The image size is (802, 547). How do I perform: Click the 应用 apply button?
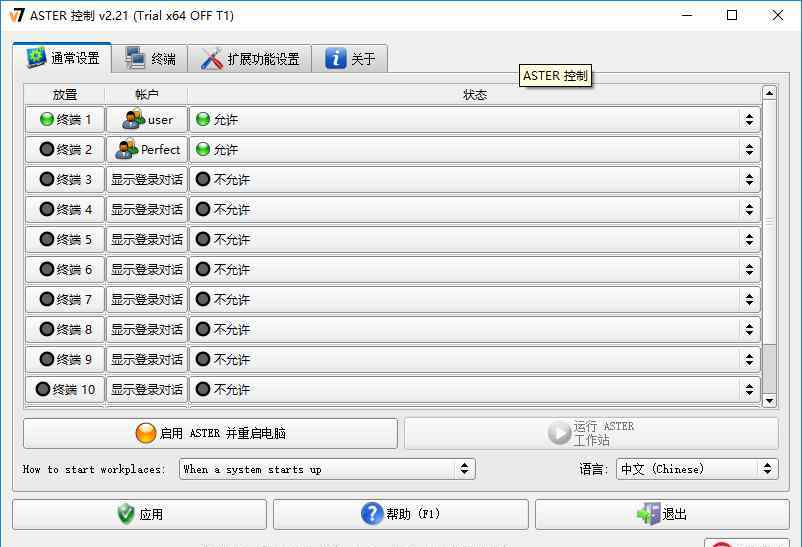click(139, 514)
